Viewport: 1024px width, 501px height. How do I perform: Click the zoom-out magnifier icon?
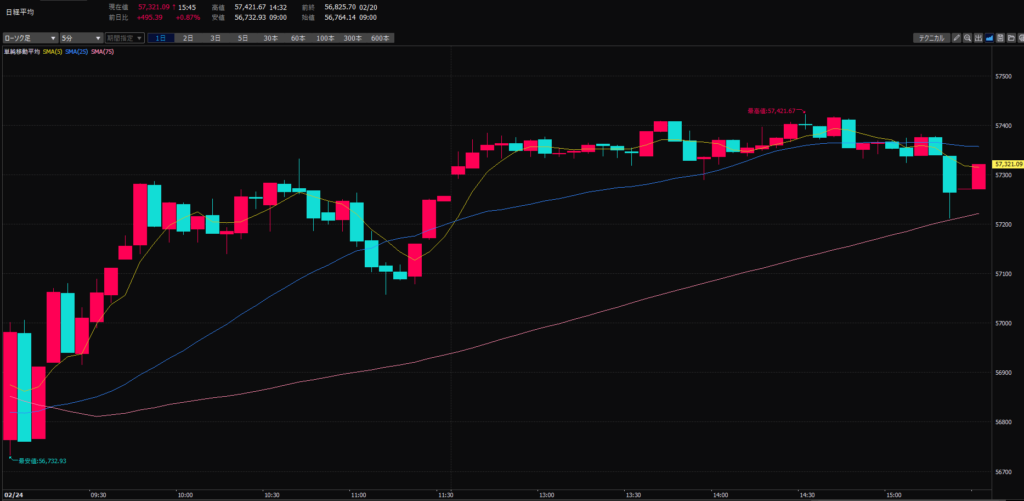point(967,38)
